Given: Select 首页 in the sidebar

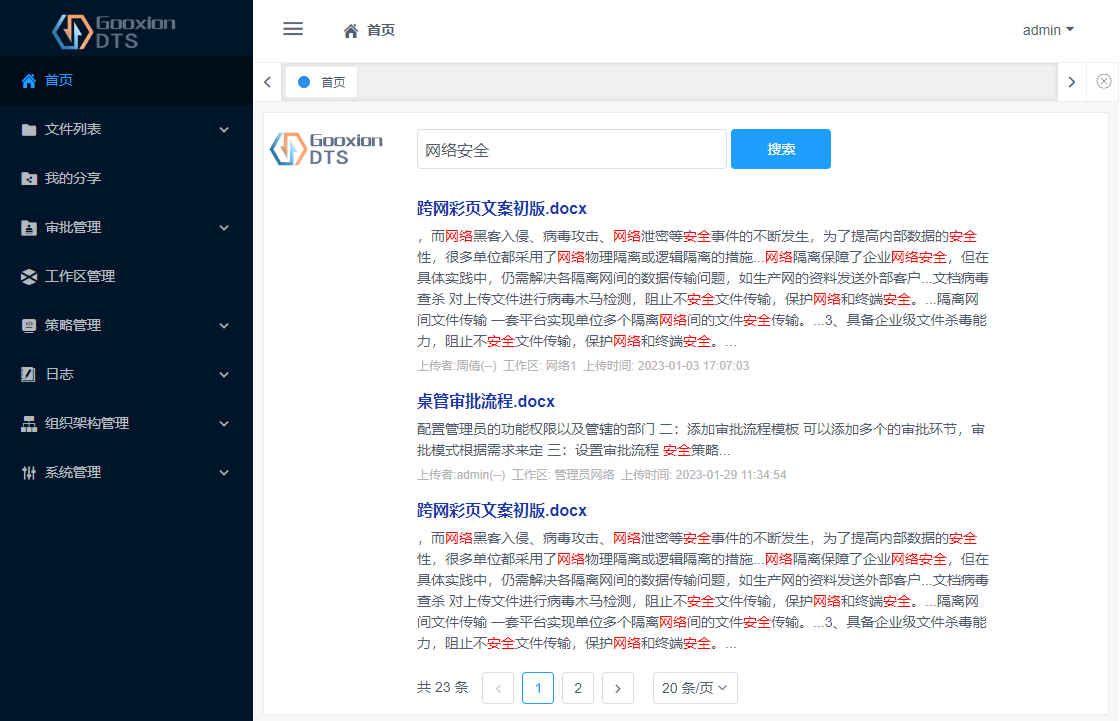Looking at the screenshot, I should coord(59,81).
